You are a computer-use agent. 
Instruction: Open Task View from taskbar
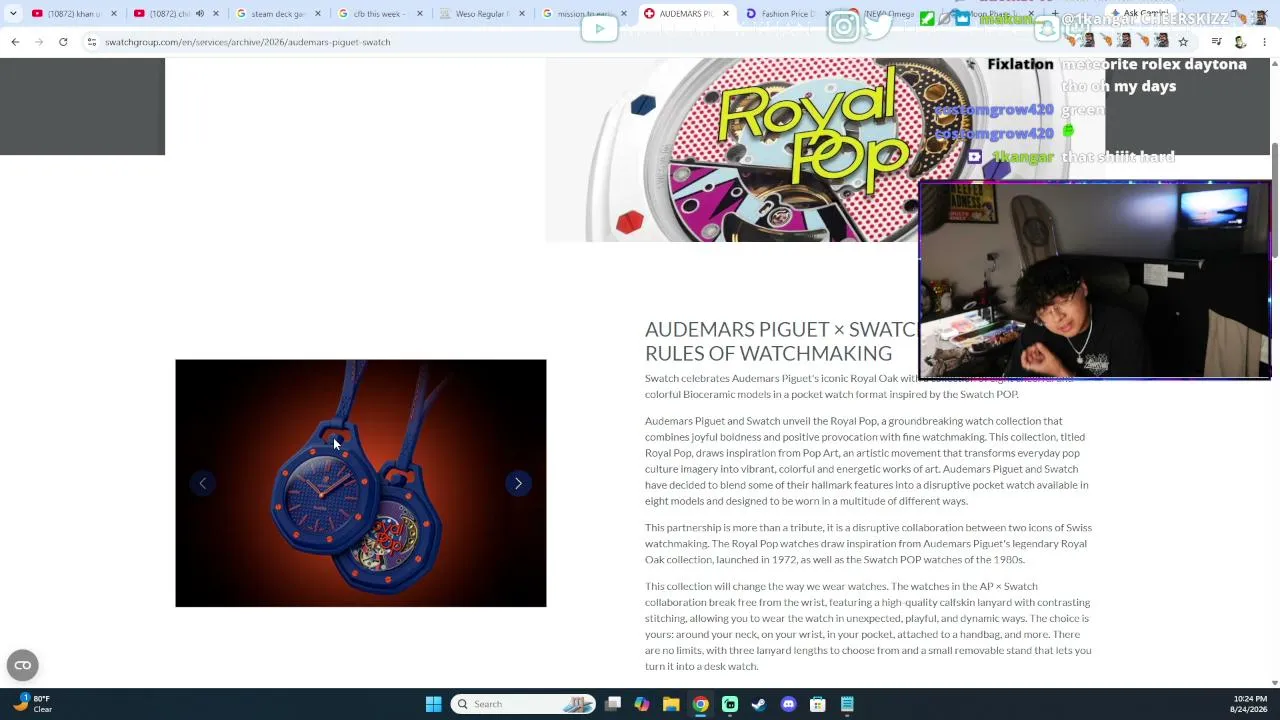click(613, 704)
